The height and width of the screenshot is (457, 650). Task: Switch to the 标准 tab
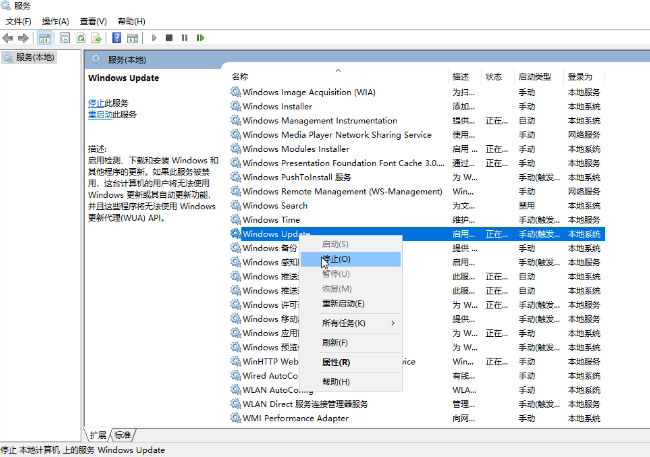coord(123,435)
